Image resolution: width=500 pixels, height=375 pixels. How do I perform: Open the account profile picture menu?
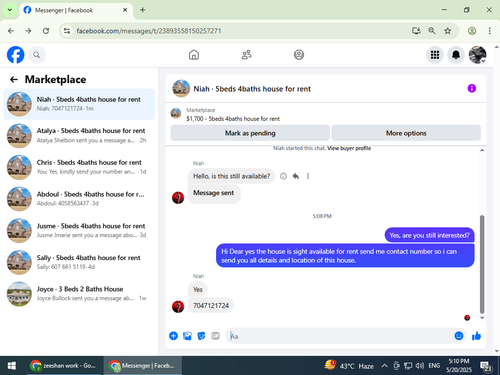[x=477, y=55]
